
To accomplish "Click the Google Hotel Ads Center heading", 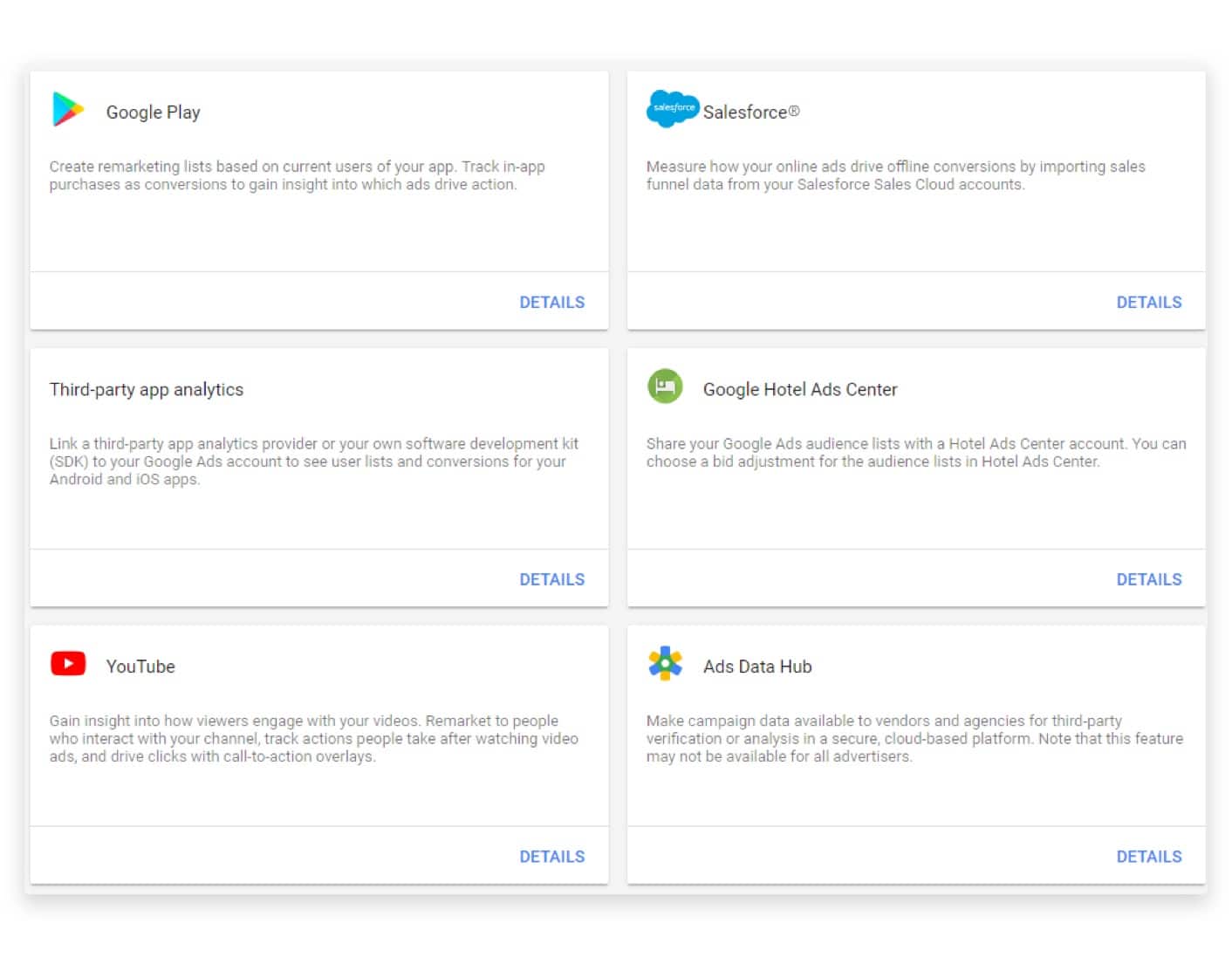I will pyautogui.click(x=799, y=390).
